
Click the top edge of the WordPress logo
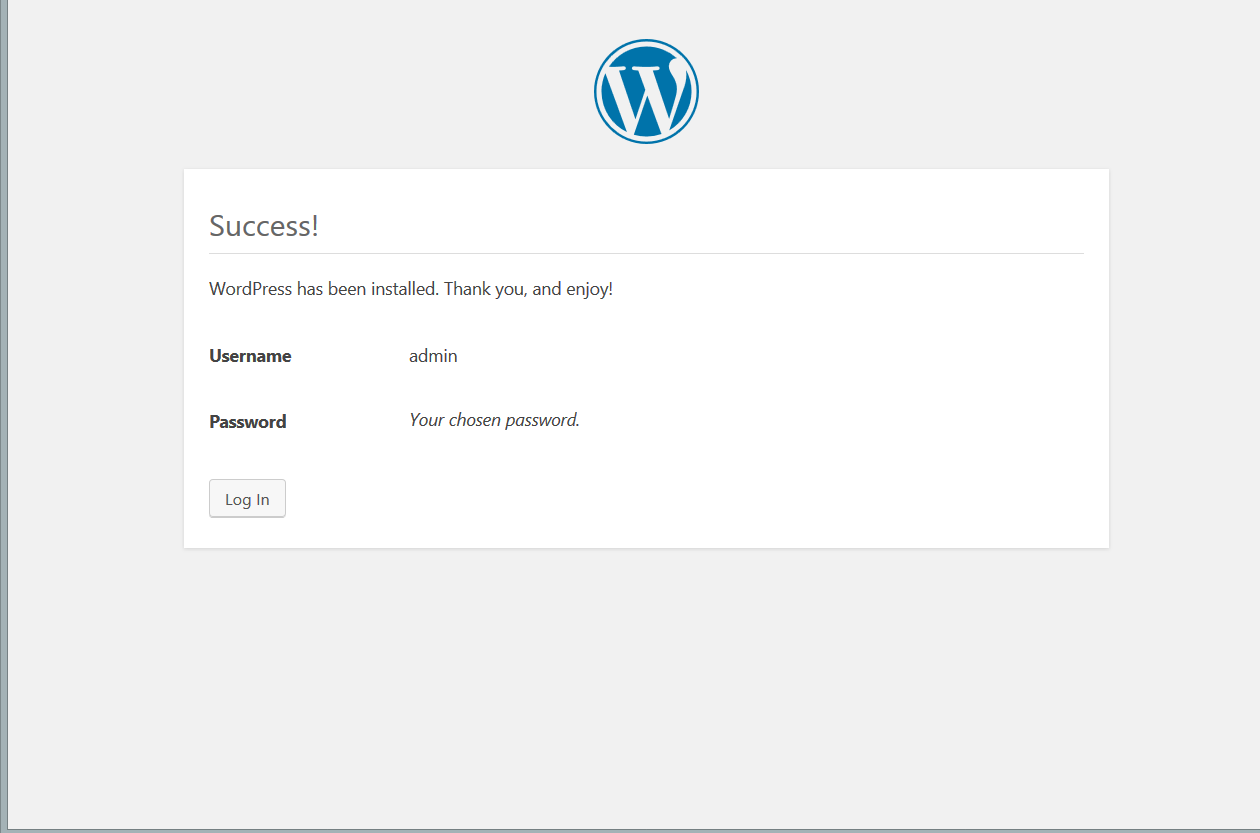(x=646, y=42)
